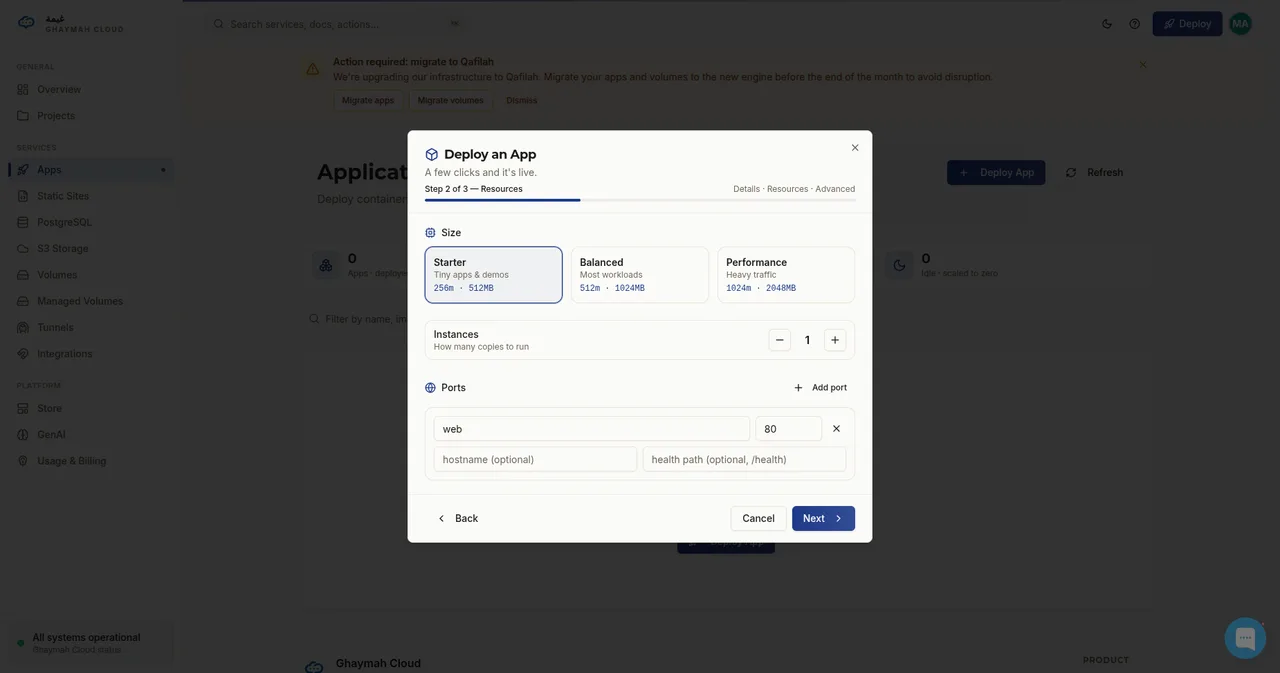The image size is (1280, 673).
Task: Open Volumes in the sidebar
Action: pyautogui.click(x=91, y=275)
